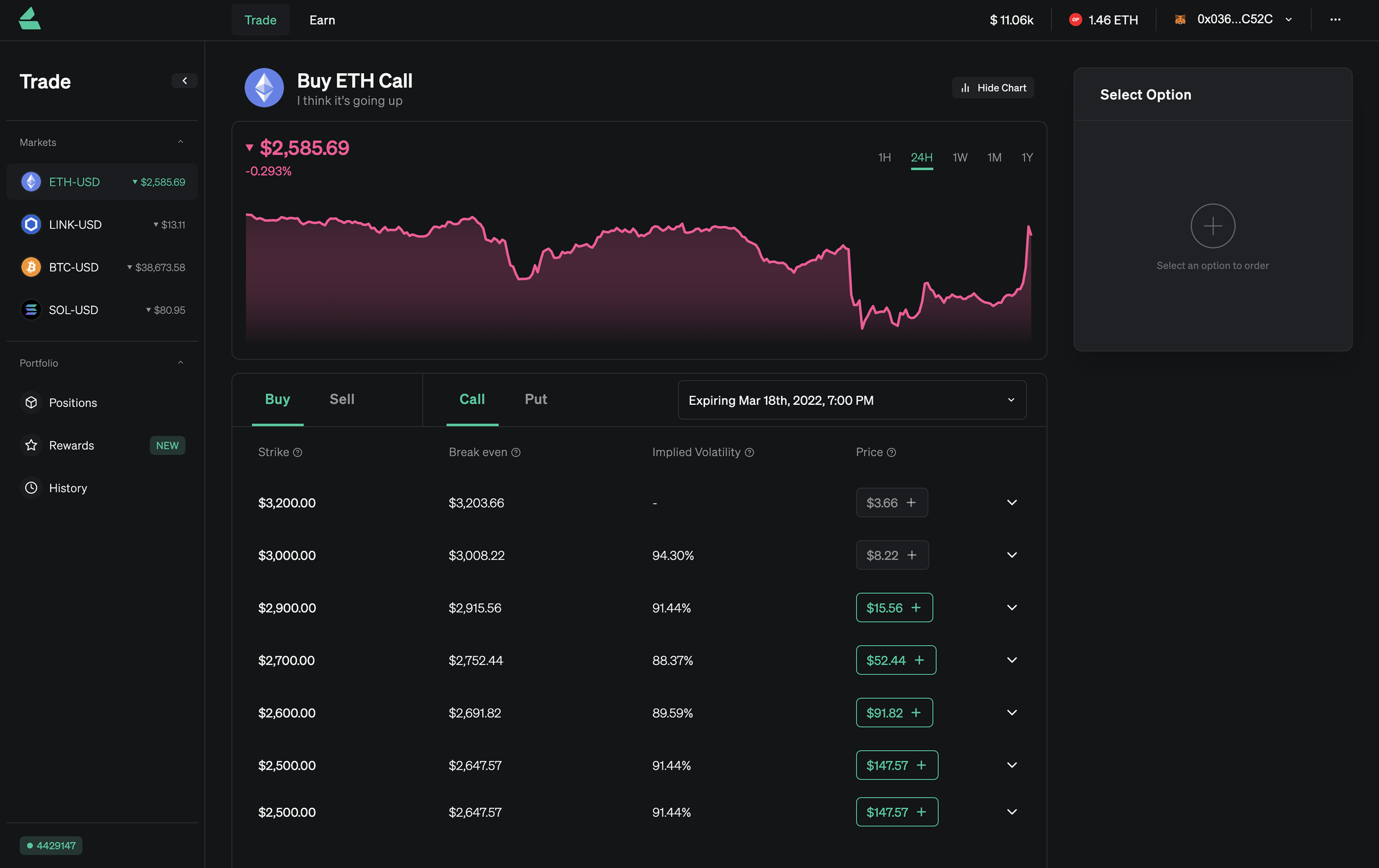Switch from Call to Put options
This screenshot has width=1379, height=868.
point(536,399)
